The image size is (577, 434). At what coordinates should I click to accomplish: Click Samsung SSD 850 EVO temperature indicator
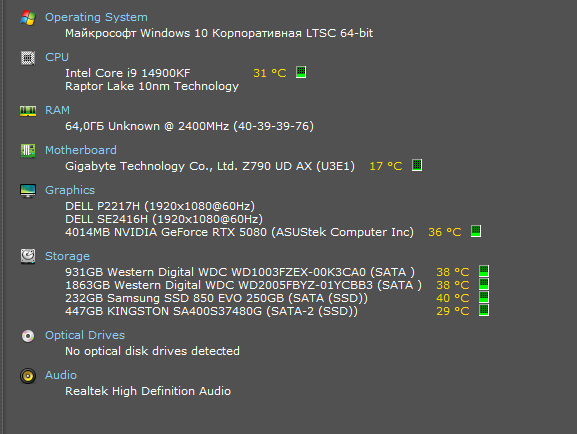pyautogui.click(x=484, y=297)
